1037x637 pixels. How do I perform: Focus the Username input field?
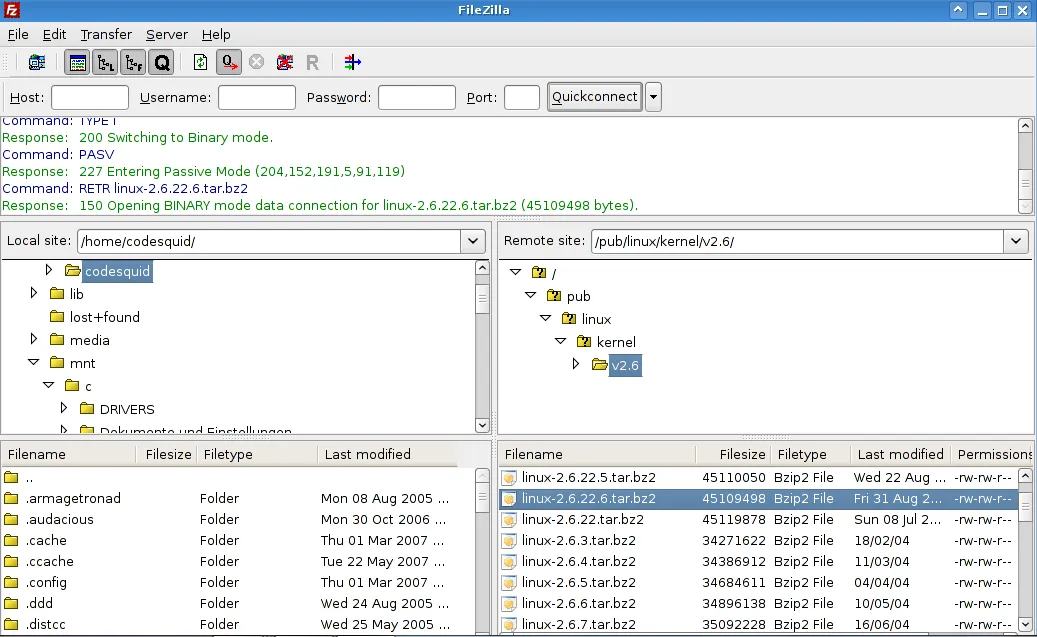coord(257,97)
